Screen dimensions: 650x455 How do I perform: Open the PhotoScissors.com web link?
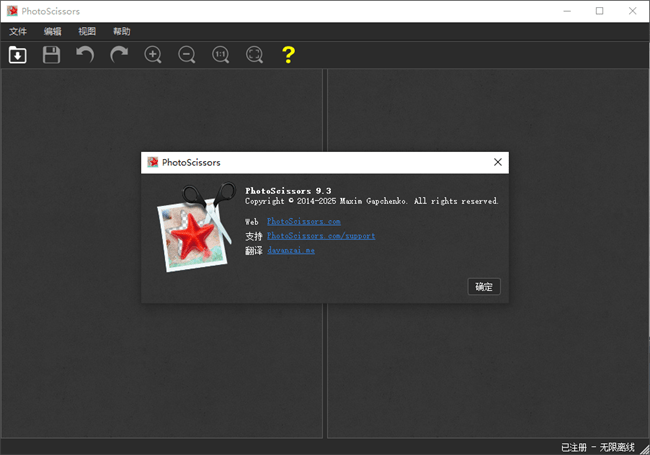[303, 221]
